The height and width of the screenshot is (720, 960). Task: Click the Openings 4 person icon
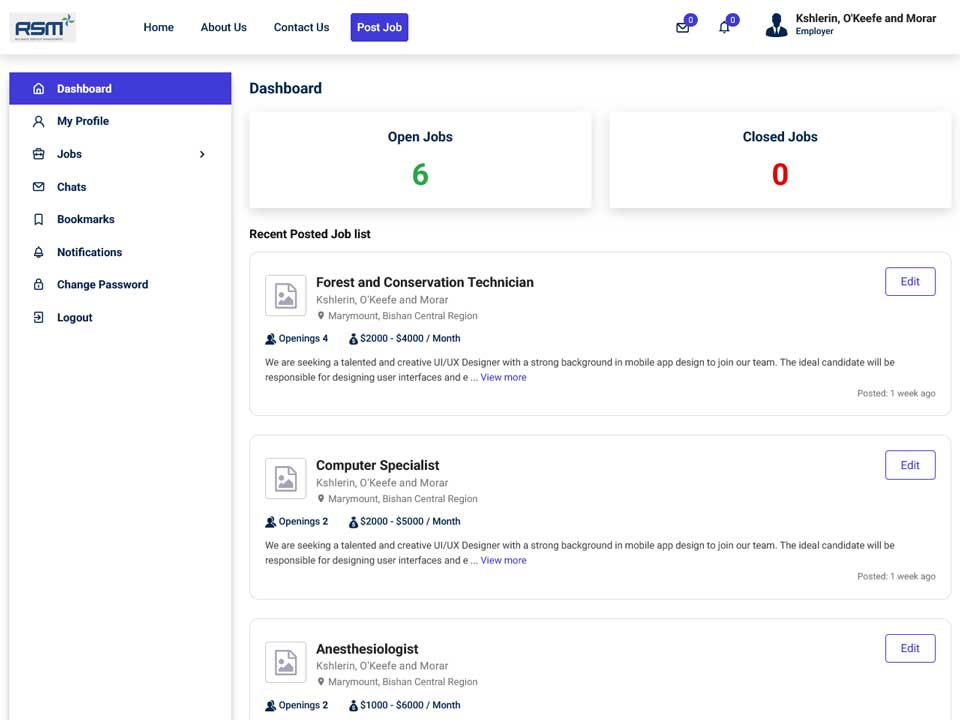[271, 339]
